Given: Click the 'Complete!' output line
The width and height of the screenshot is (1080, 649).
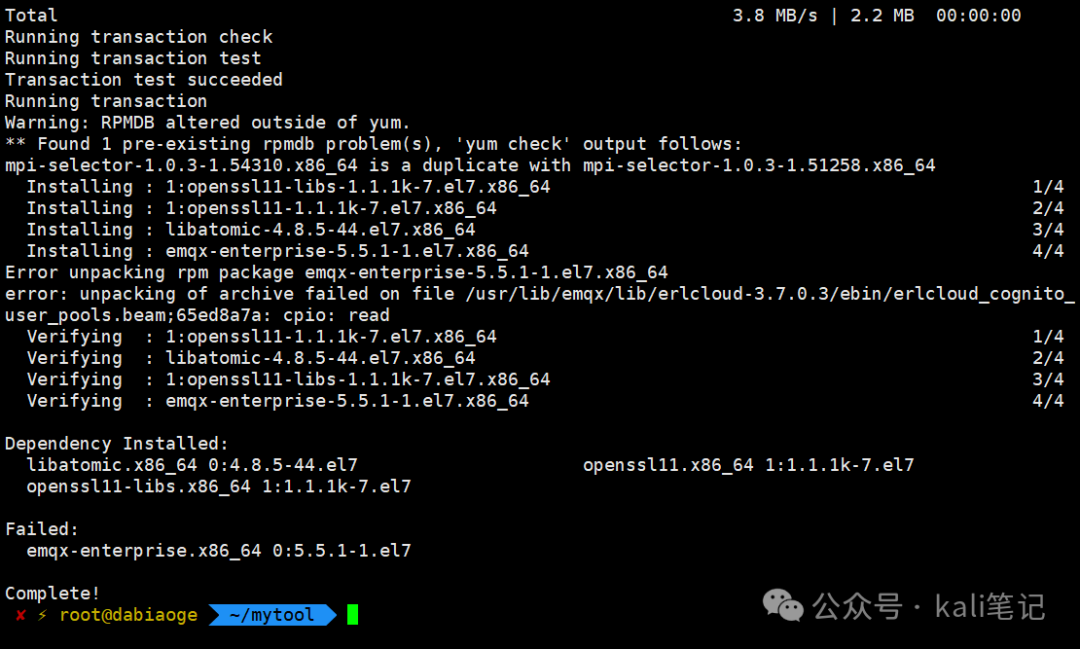Looking at the screenshot, I should pyautogui.click(x=52, y=593).
